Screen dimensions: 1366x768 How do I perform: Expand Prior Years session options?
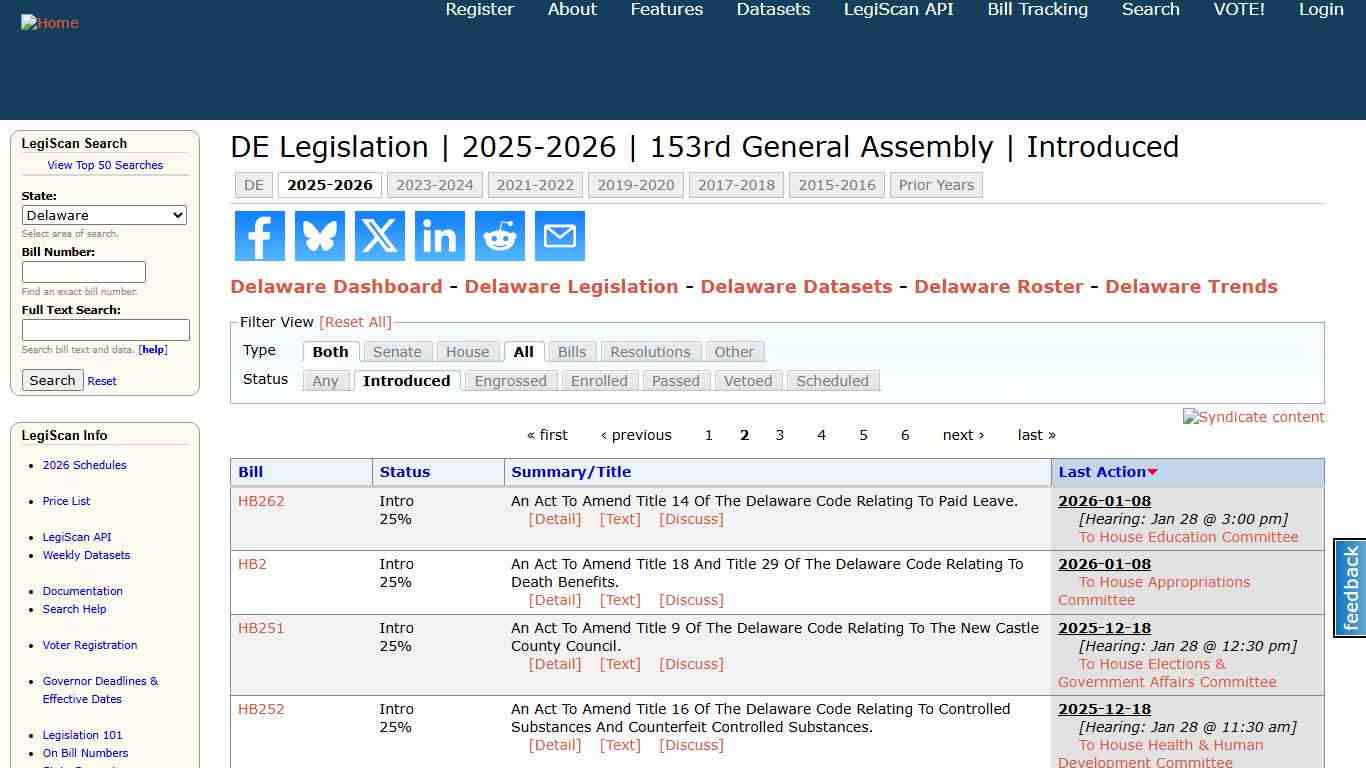[x=936, y=184]
